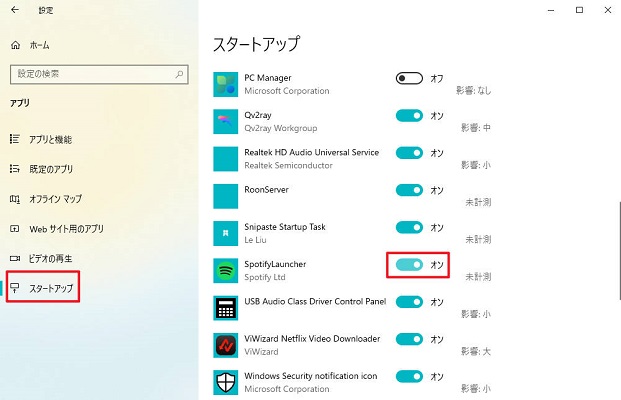The height and width of the screenshot is (400, 621).
Task: Click the スタートアップ page heading
Action: coord(257,44)
